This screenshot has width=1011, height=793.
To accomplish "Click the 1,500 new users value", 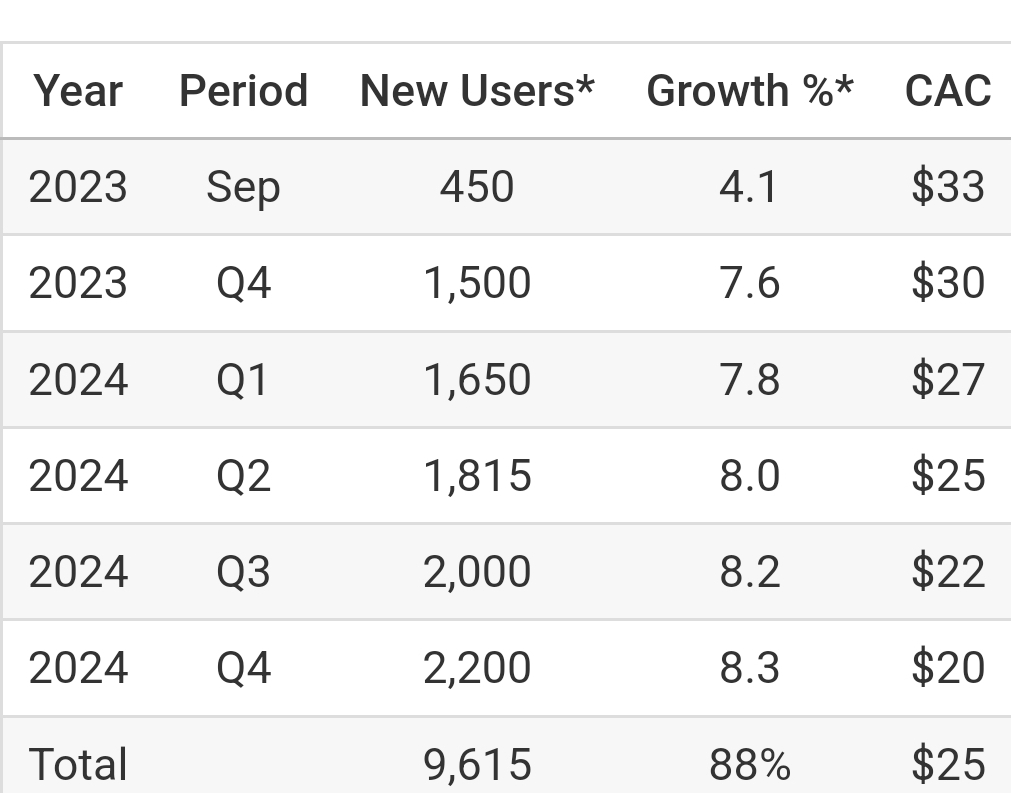I will pos(477,283).
